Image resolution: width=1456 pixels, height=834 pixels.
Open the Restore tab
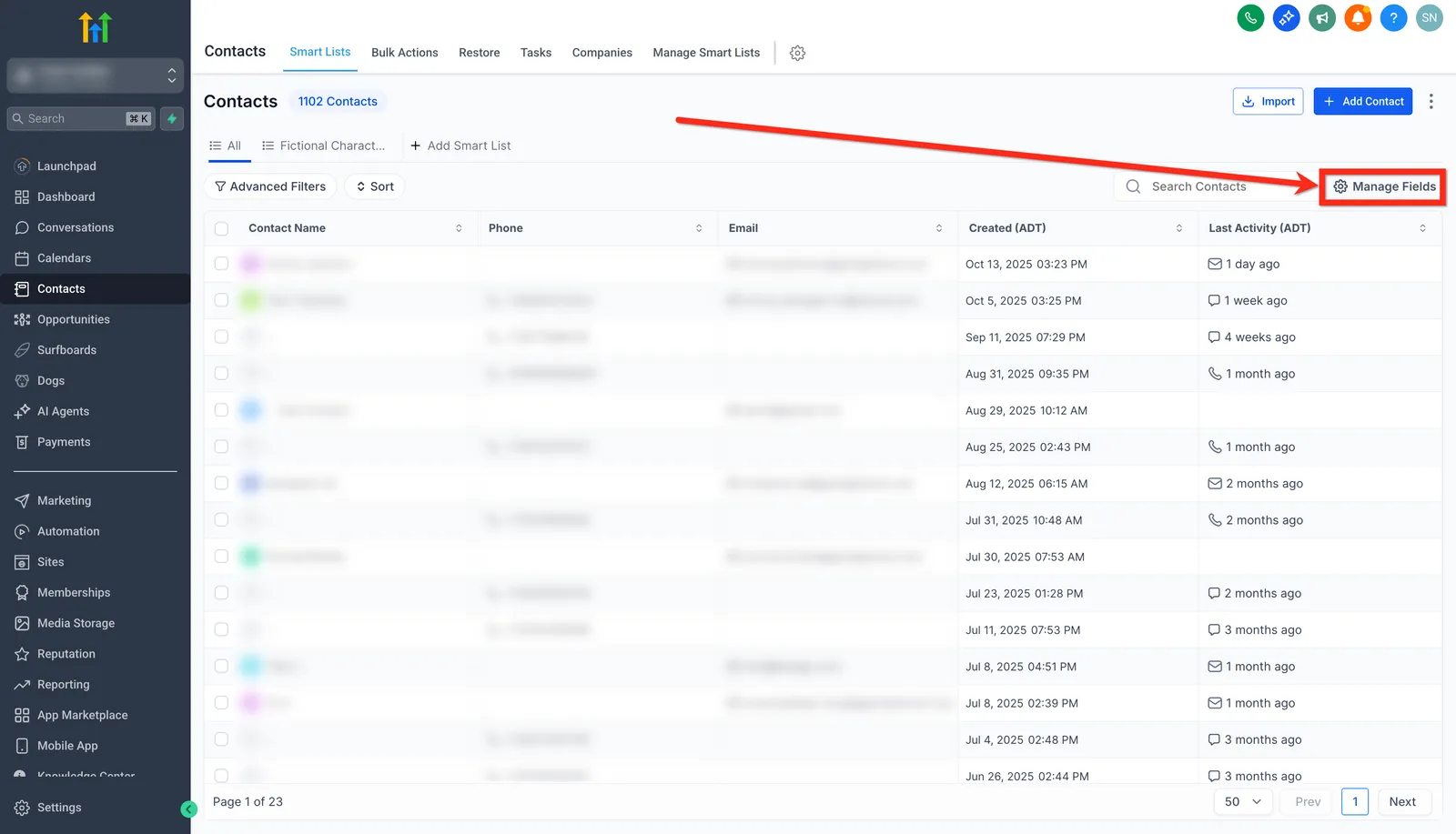point(480,53)
